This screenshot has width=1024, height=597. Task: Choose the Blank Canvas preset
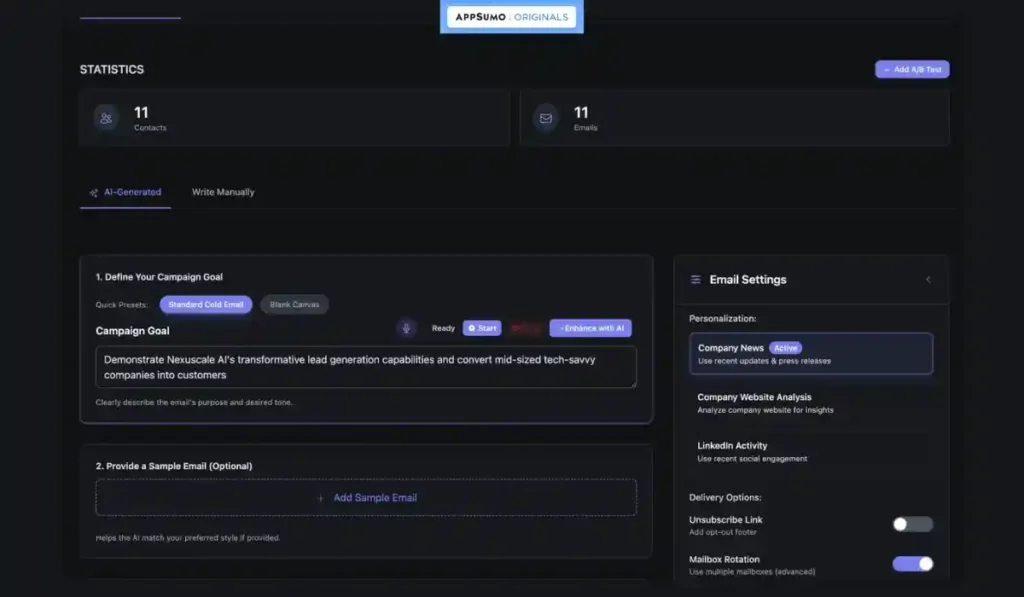pos(294,304)
